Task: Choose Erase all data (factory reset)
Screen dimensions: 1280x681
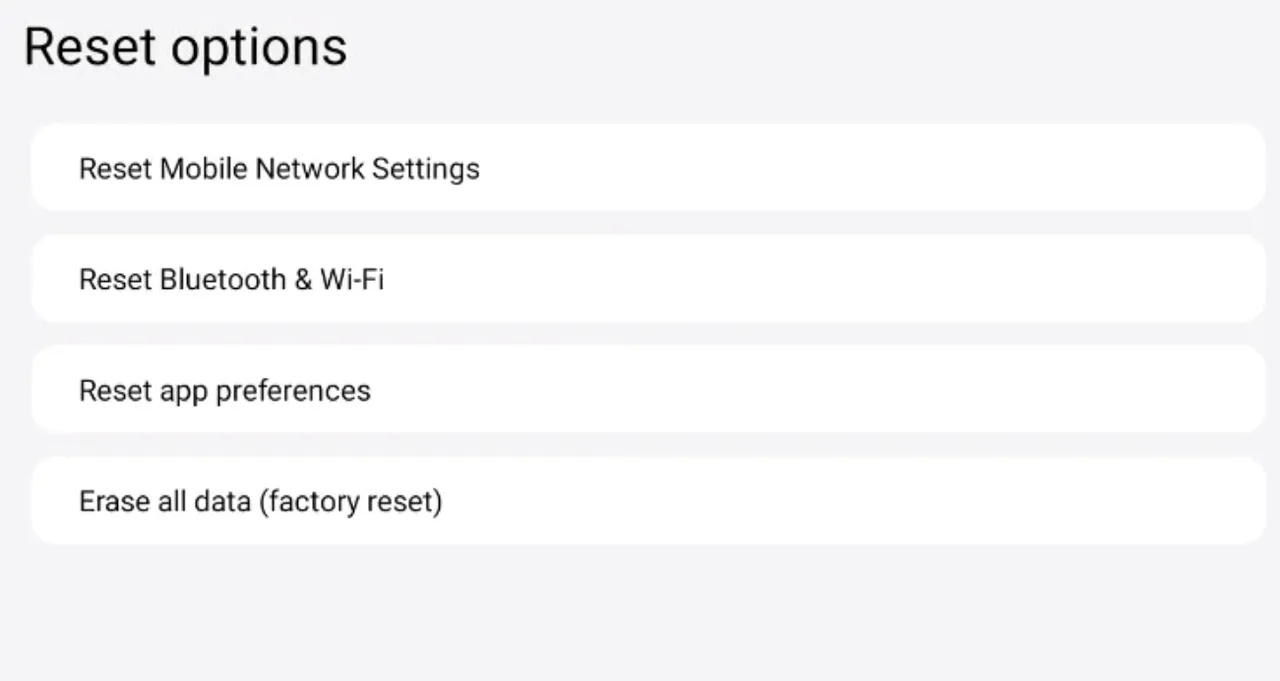Action: [x=647, y=501]
